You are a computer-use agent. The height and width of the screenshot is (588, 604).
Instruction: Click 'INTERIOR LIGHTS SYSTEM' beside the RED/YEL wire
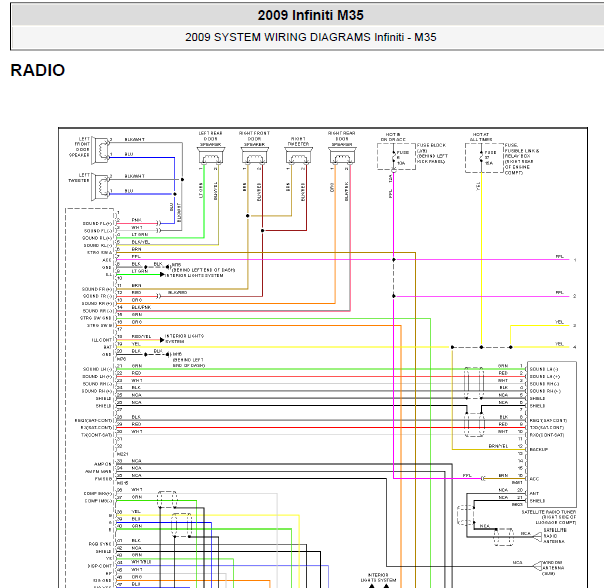[185, 339]
